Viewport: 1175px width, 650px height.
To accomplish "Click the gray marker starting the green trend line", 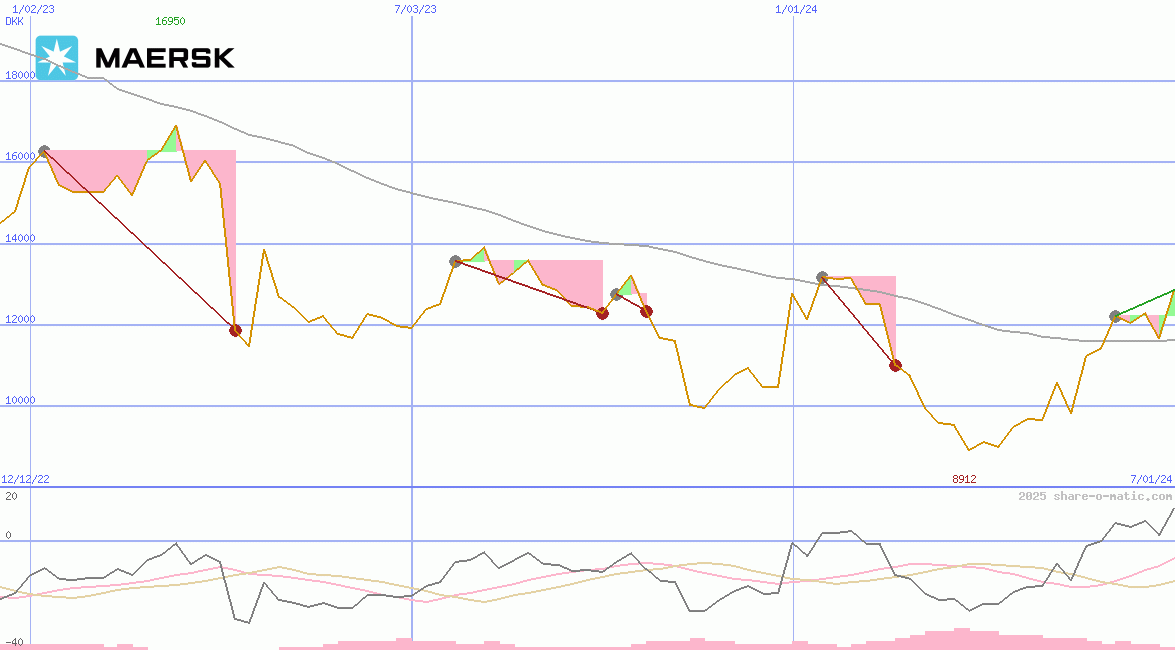I will point(1115,316).
